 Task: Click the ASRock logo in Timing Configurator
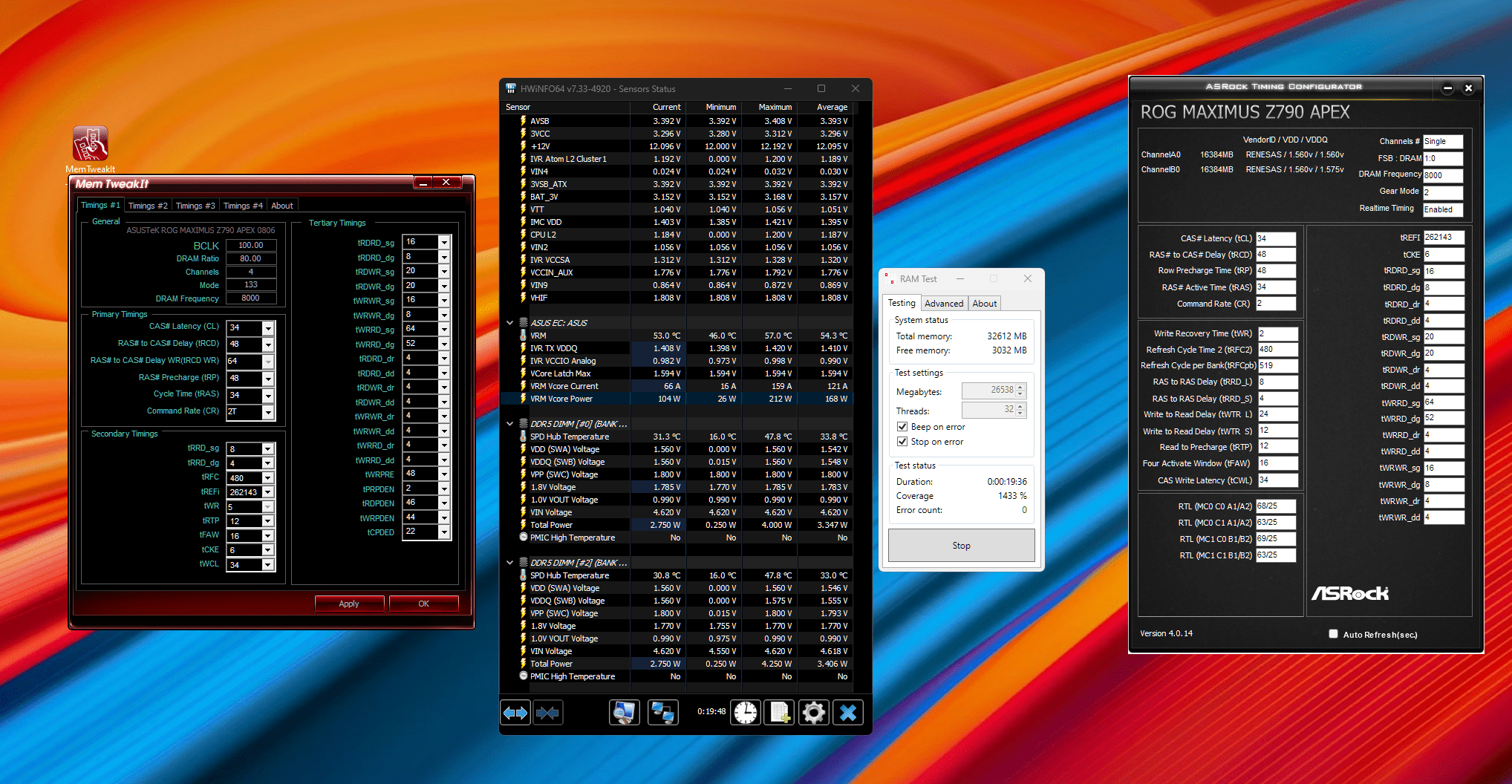click(1350, 593)
